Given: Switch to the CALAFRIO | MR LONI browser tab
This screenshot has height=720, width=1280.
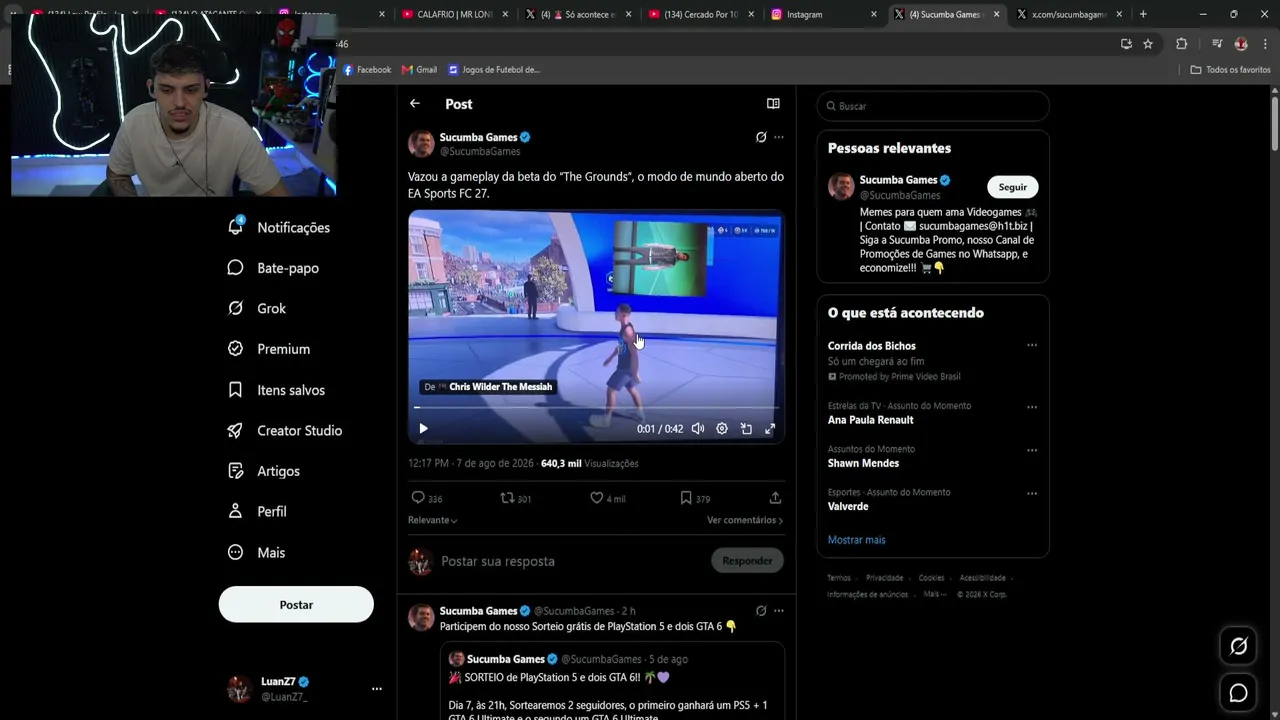Looking at the screenshot, I should click(455, 14).
